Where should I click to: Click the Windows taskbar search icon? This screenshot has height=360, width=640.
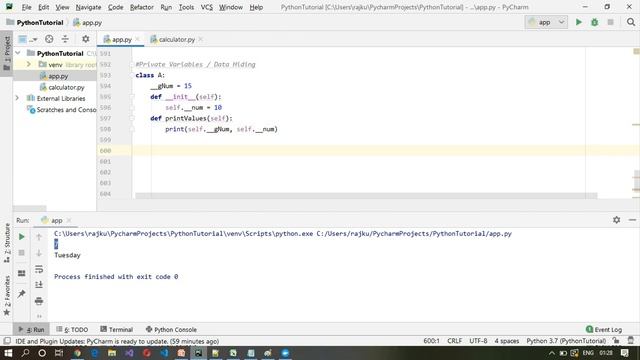tap(25, 353)
